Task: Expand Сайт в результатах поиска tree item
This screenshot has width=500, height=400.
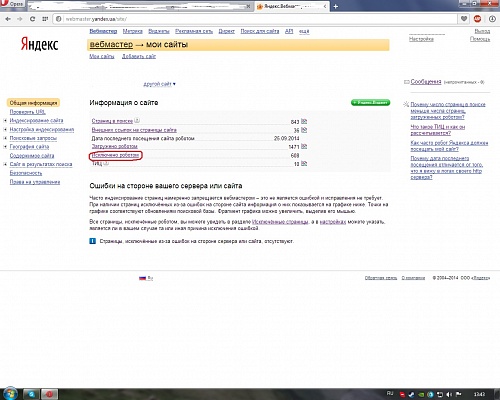Action: tap(5, 164)
